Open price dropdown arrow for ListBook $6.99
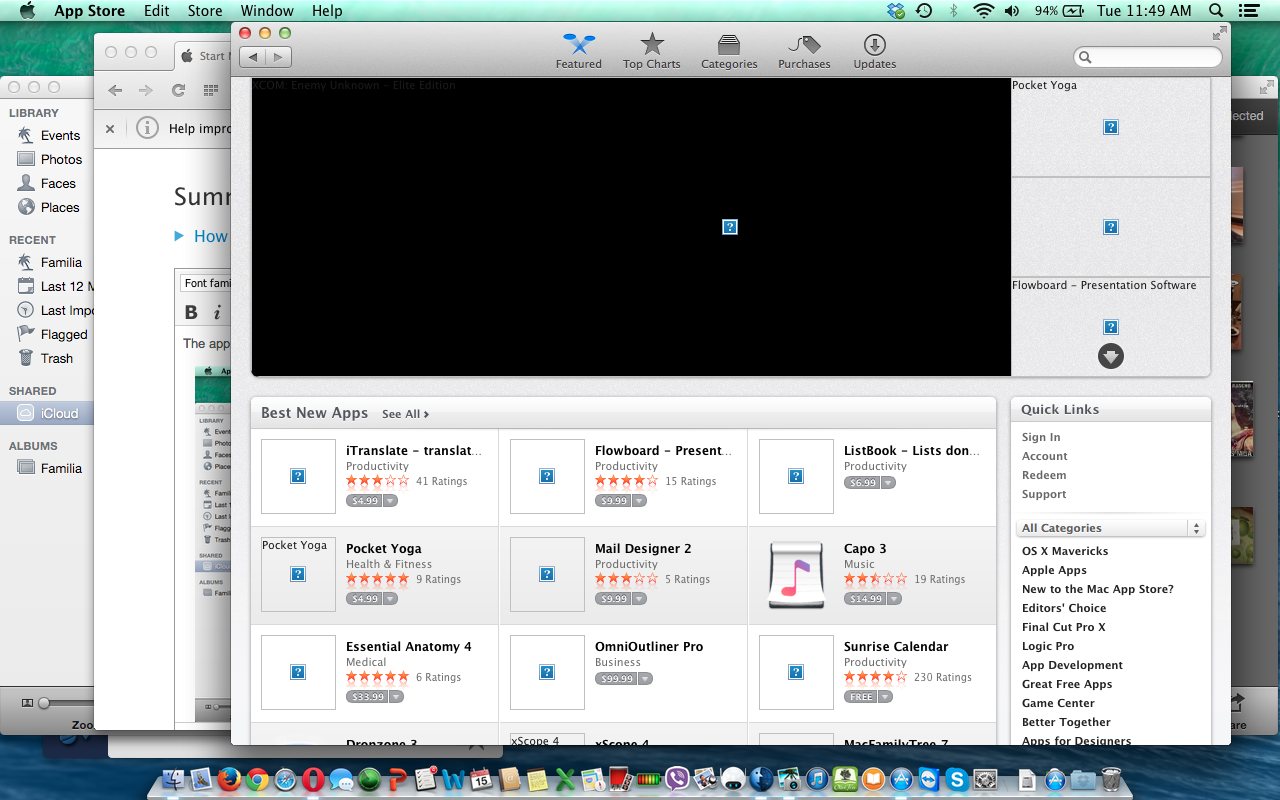Screen dimensions: 1280x800 tap(888, 483)
